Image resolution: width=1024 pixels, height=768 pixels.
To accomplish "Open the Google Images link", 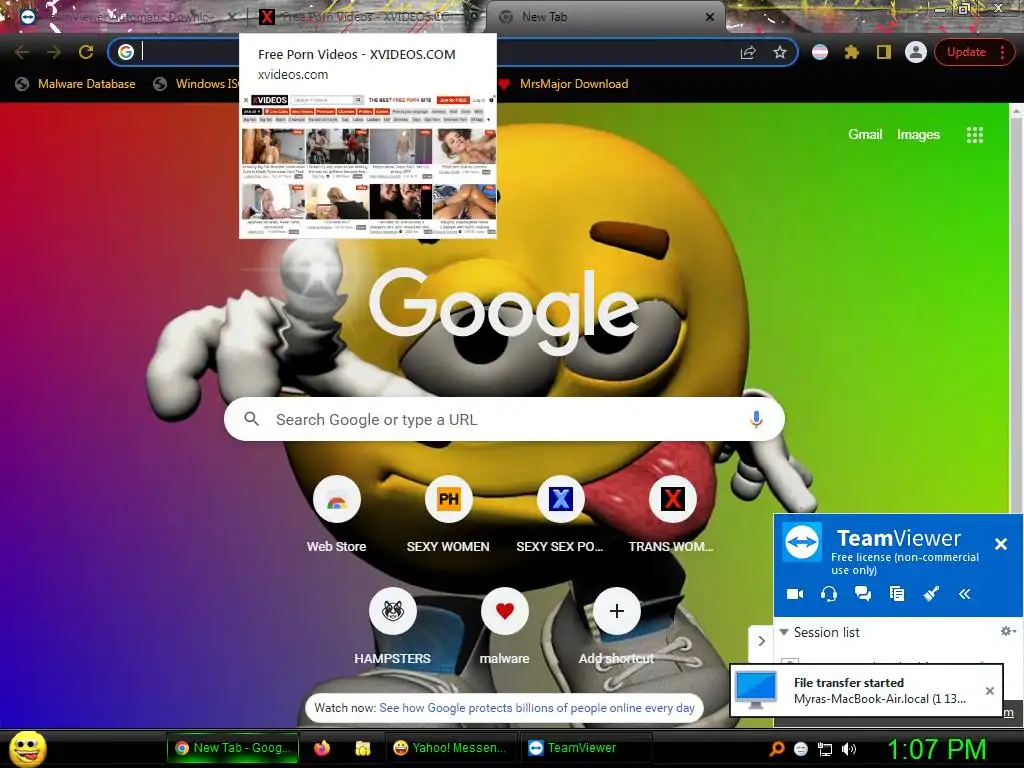I will 918,135.
